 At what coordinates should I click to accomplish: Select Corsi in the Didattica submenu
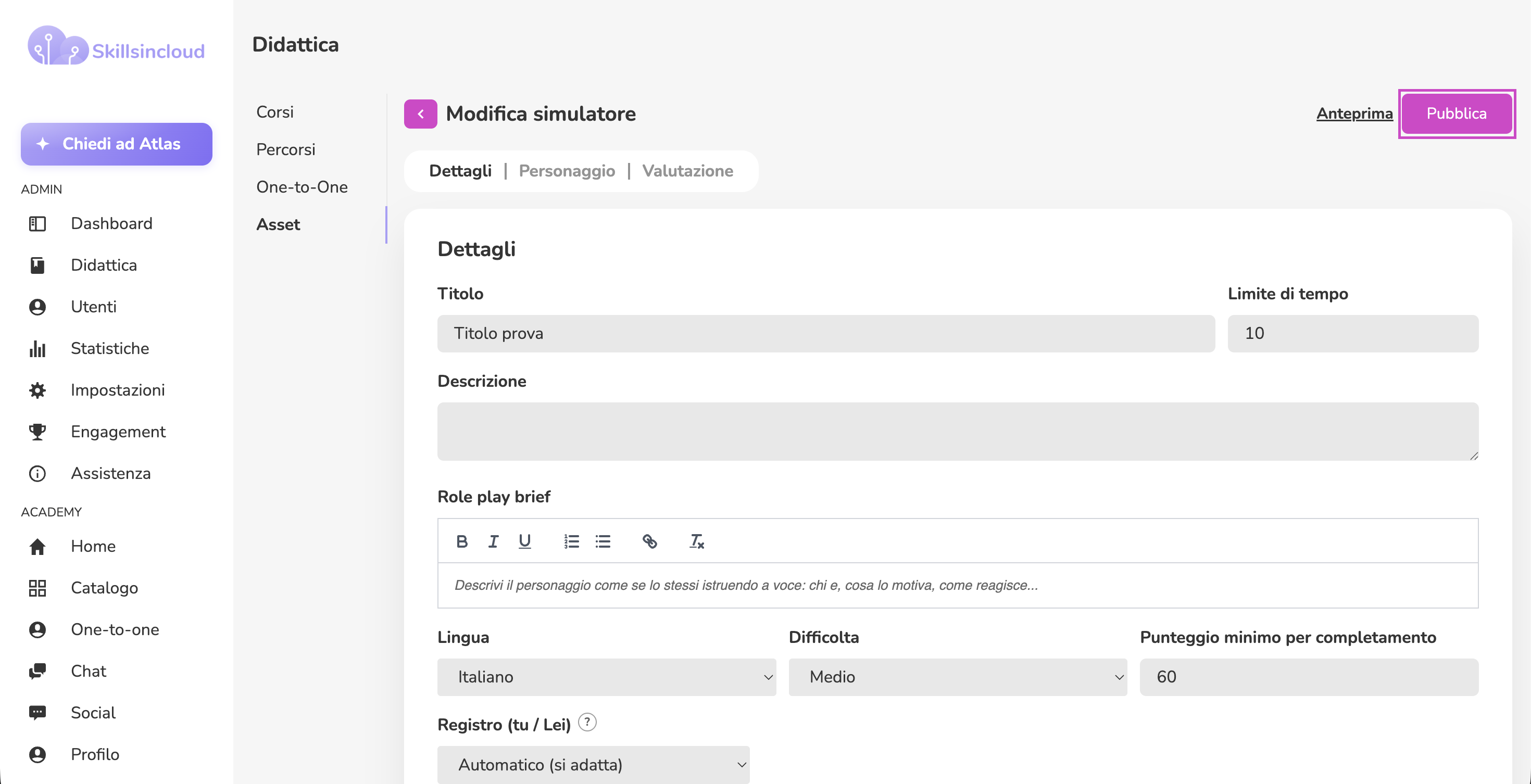pyautogui.click(x=274, y=112)
